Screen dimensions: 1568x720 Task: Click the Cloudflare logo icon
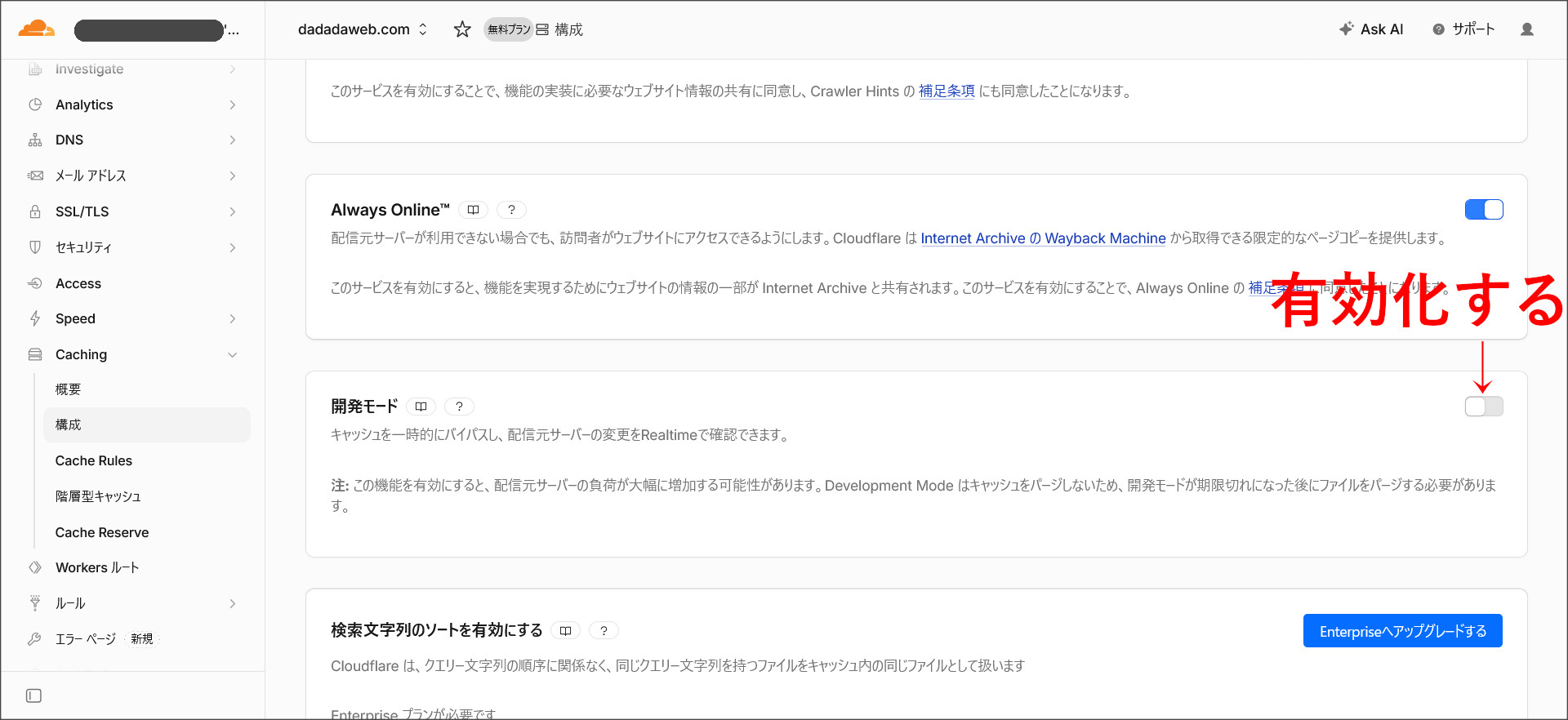tap(37, 29)
